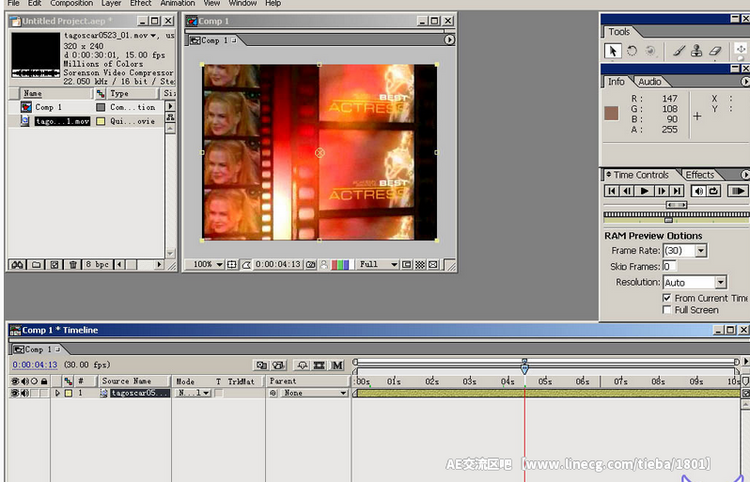Uncheck From Current Time option
Viewport: 750px width, 482px height.
coord(667,298)
